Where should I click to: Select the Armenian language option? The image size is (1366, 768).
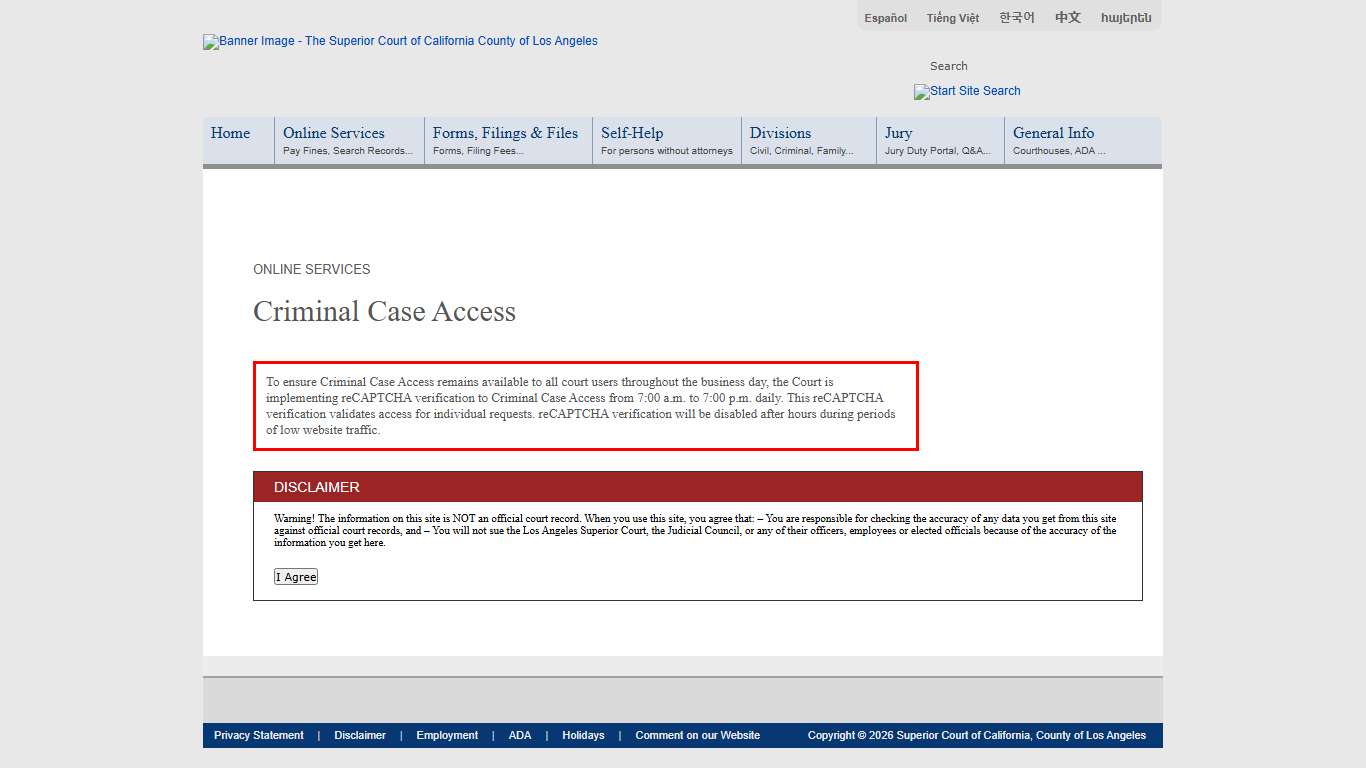tap(1125, 18)
